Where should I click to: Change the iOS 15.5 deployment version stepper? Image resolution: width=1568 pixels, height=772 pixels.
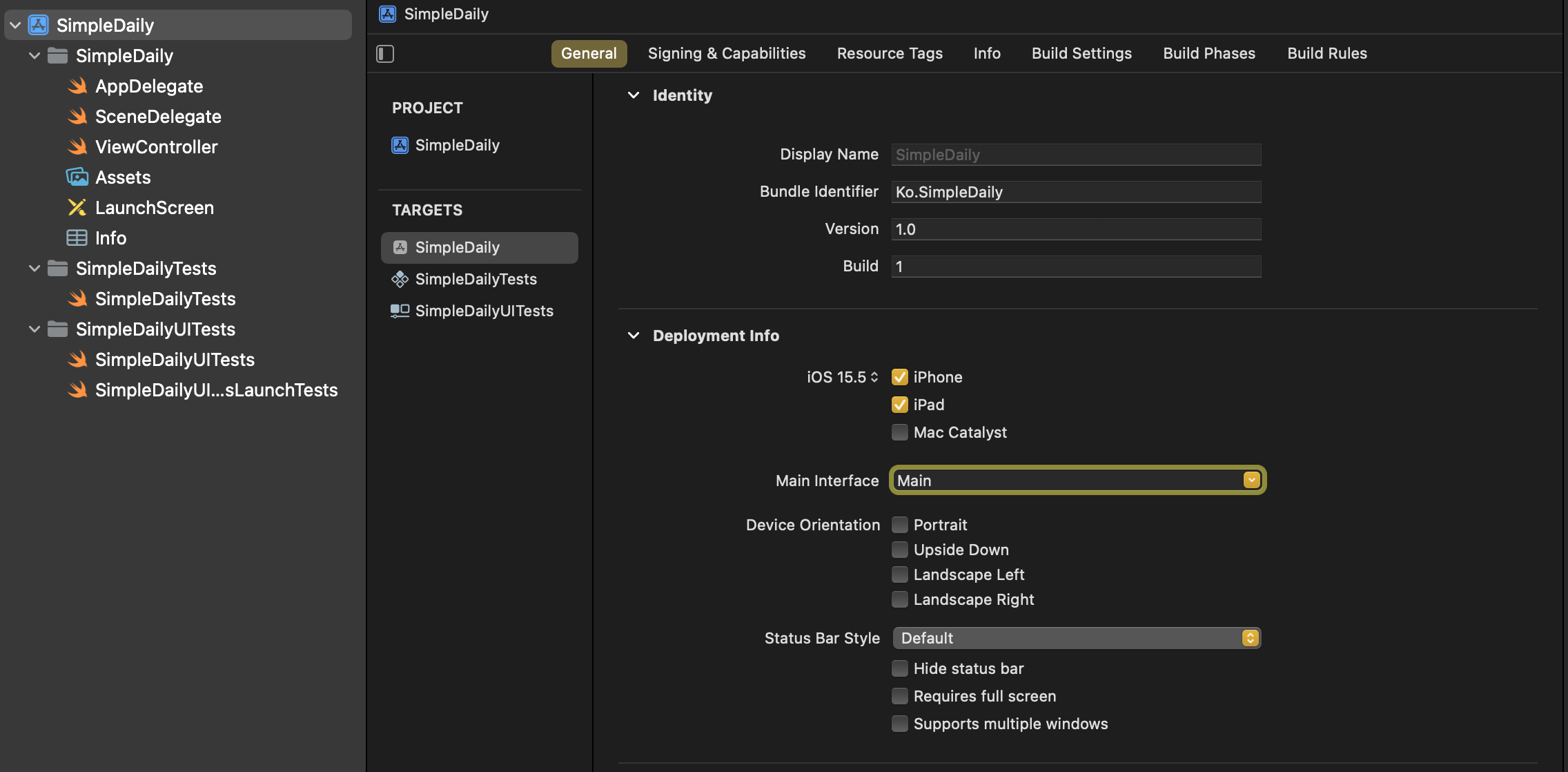tap(874, 377)
